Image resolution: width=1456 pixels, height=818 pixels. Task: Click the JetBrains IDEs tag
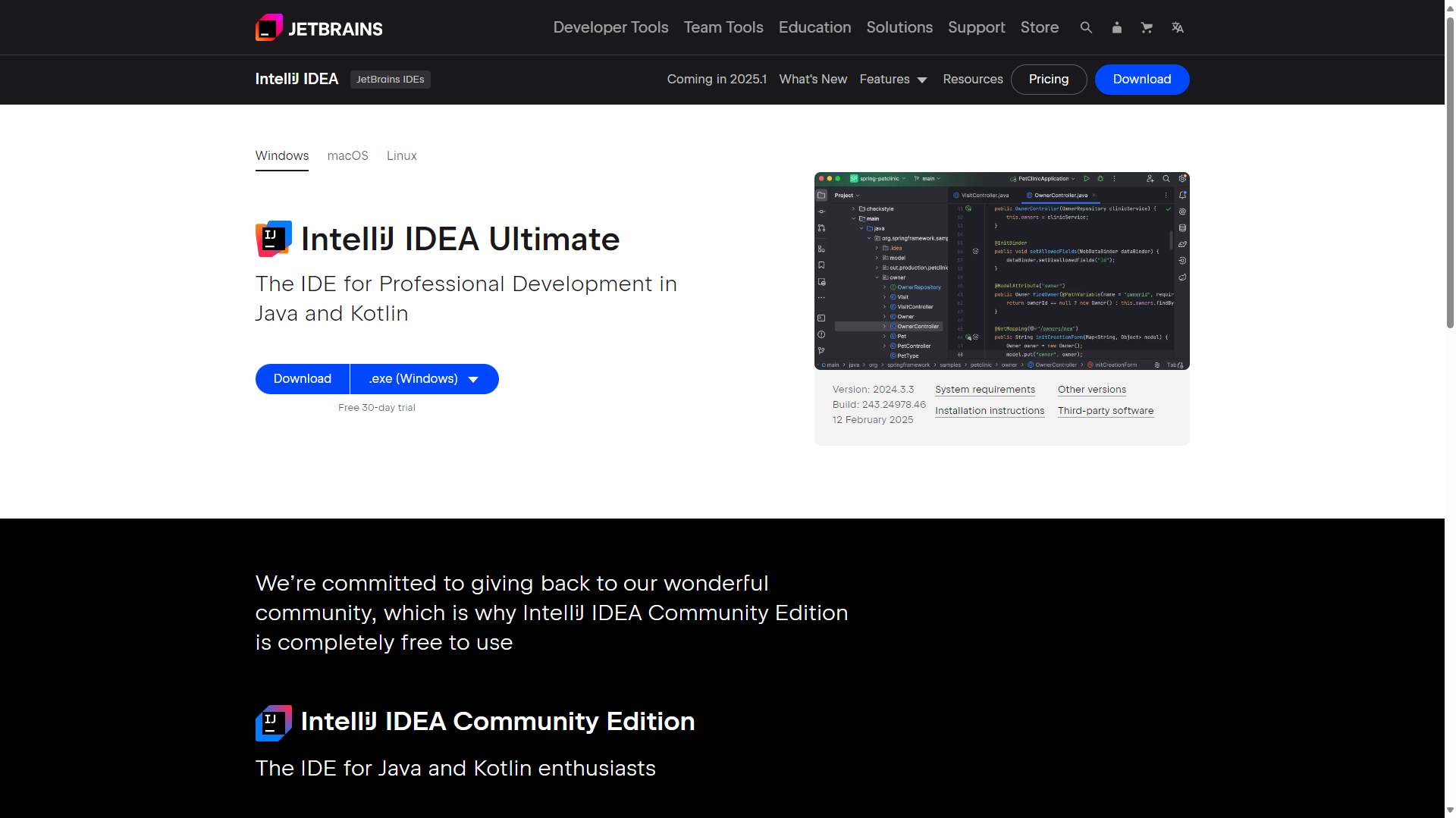(390, 80)
